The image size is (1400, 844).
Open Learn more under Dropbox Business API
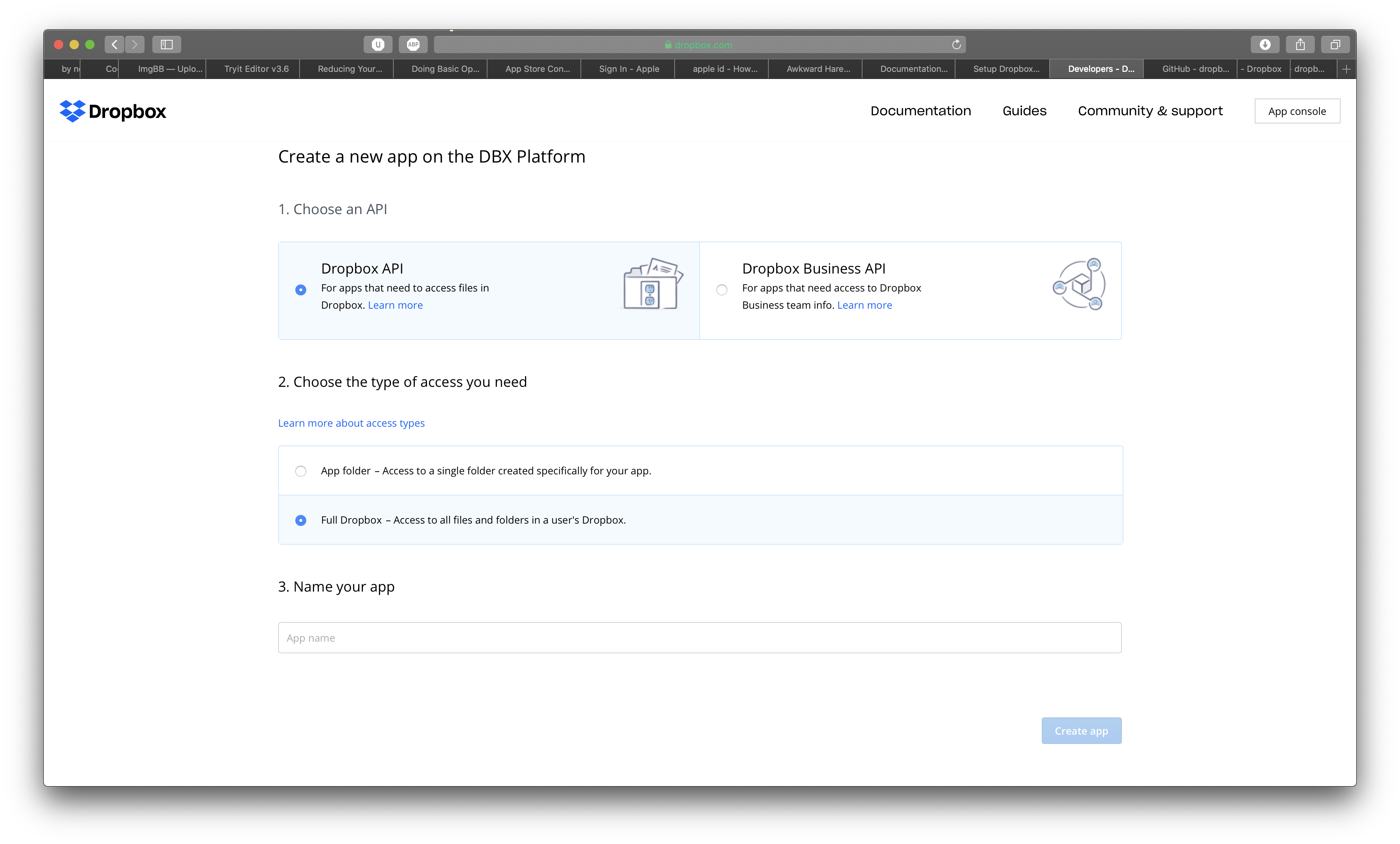tap(864, 305)
